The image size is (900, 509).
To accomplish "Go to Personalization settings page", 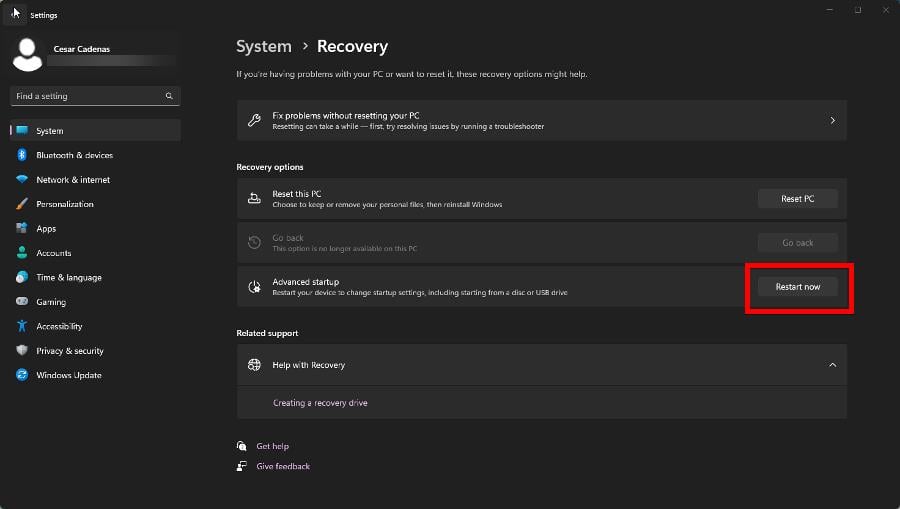I will click(65, 204).
